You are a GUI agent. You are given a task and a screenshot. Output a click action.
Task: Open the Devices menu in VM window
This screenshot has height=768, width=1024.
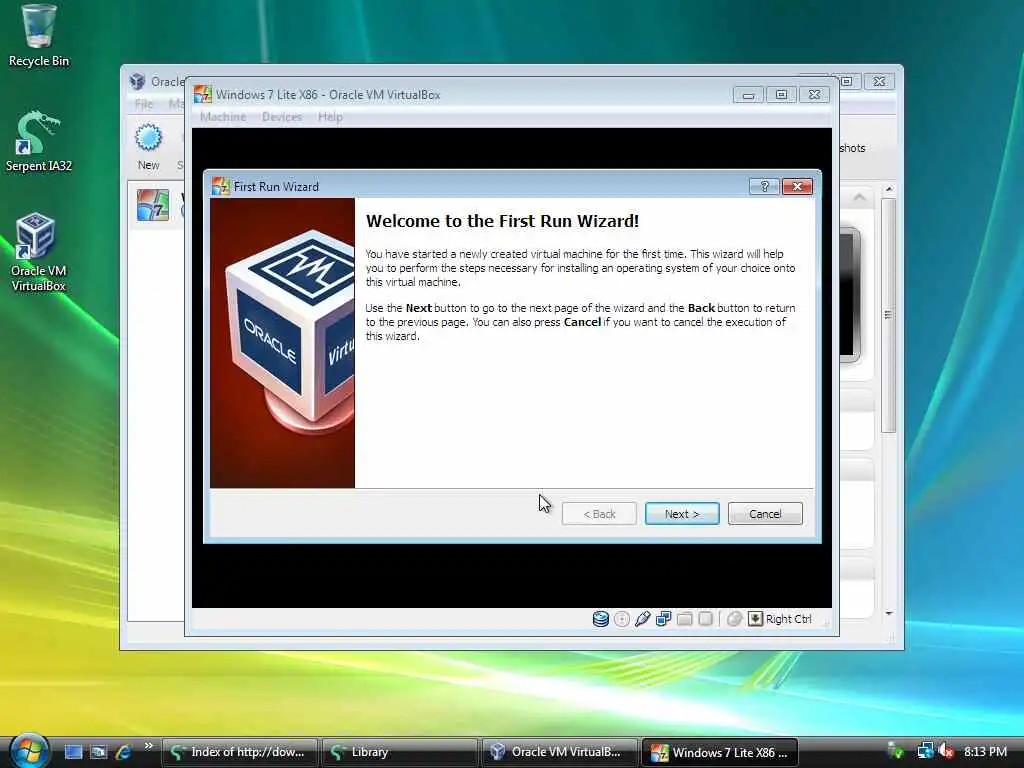281,117
